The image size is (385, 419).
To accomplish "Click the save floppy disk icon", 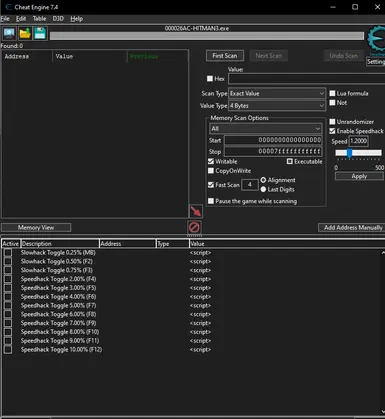I will (x=40, y=33).
